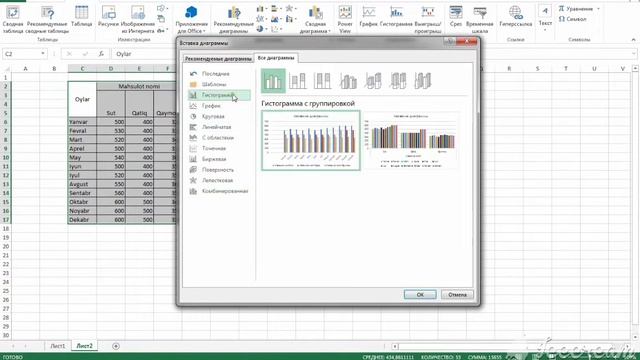
Task: Insert a Table from ribbon
Action: [x=81, y=17]
